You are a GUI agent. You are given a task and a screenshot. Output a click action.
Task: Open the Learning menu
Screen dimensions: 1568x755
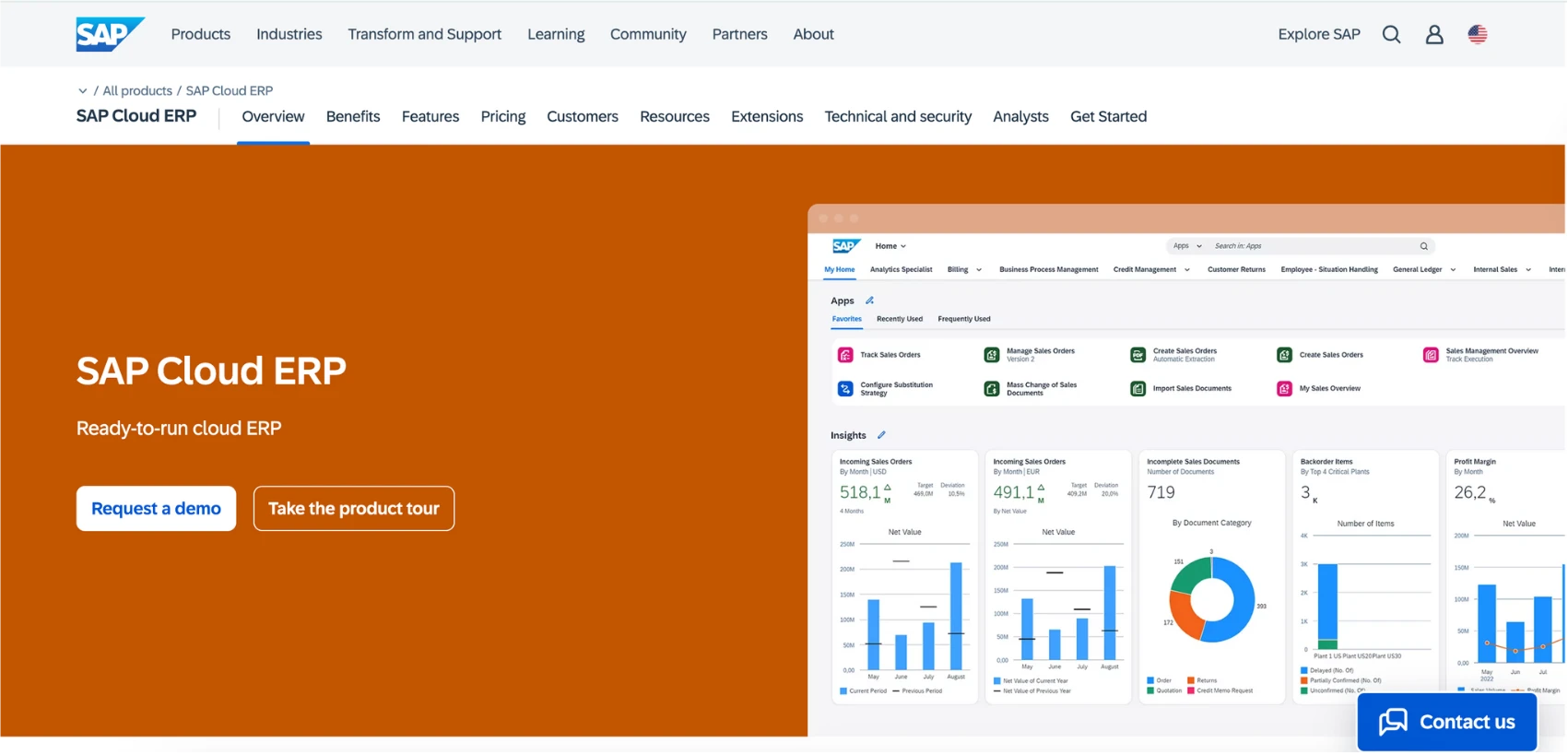tap(557, 34)
